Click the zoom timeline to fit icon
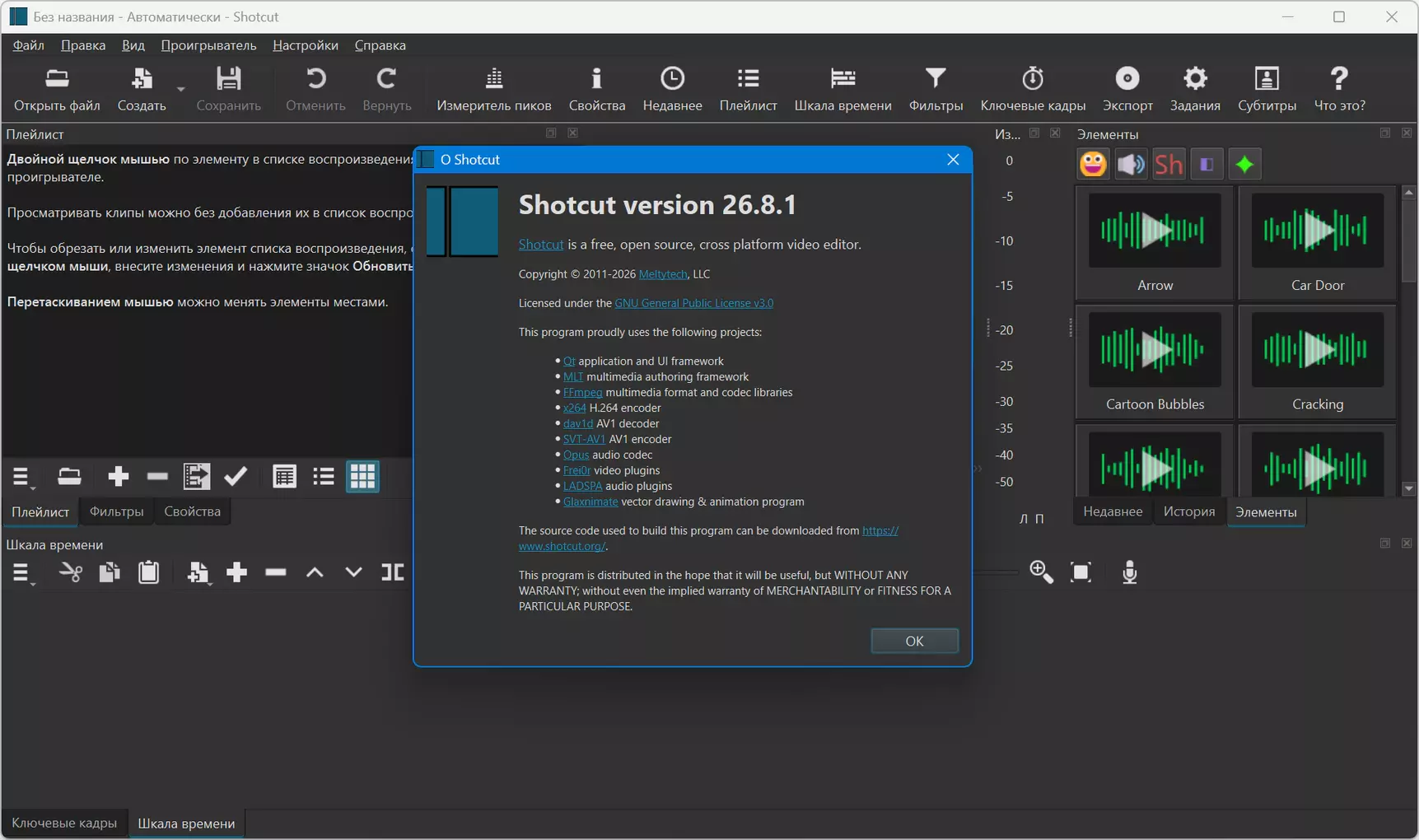The image size is (1419, 840). pos(1081,572)
